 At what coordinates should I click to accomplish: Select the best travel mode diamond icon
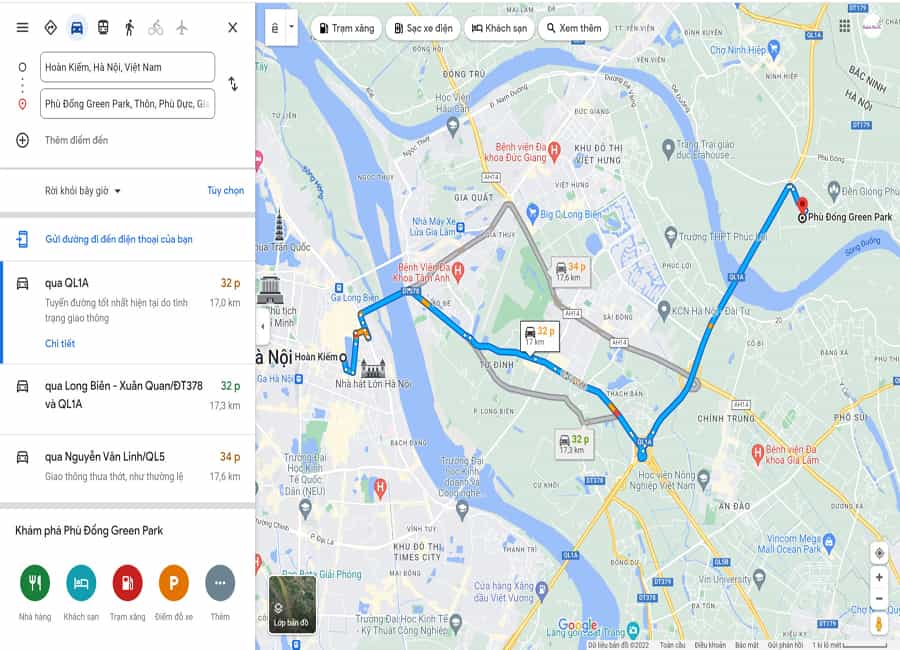(x=51, y=28)
